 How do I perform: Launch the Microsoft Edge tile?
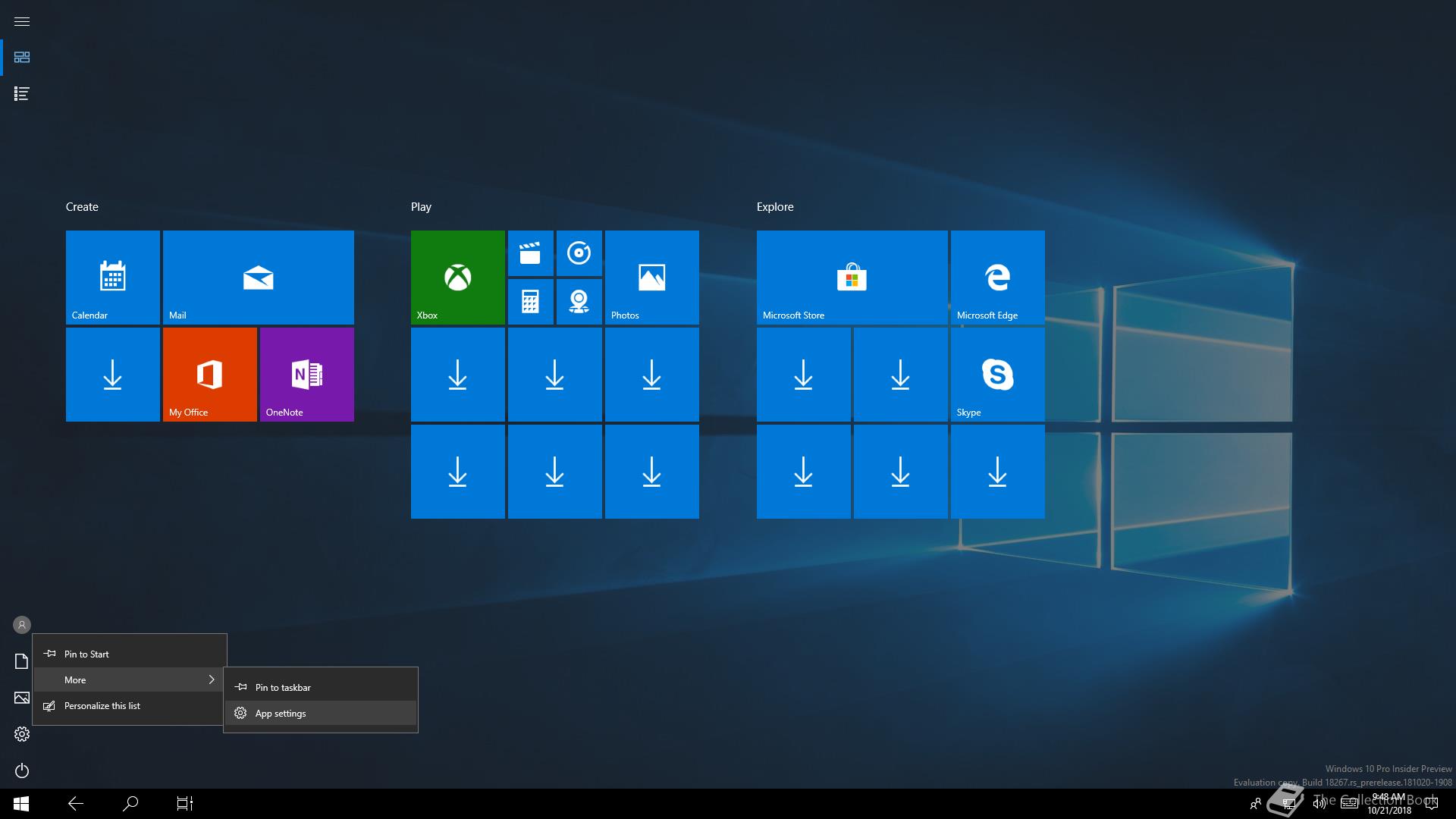(x=998, y=278)
